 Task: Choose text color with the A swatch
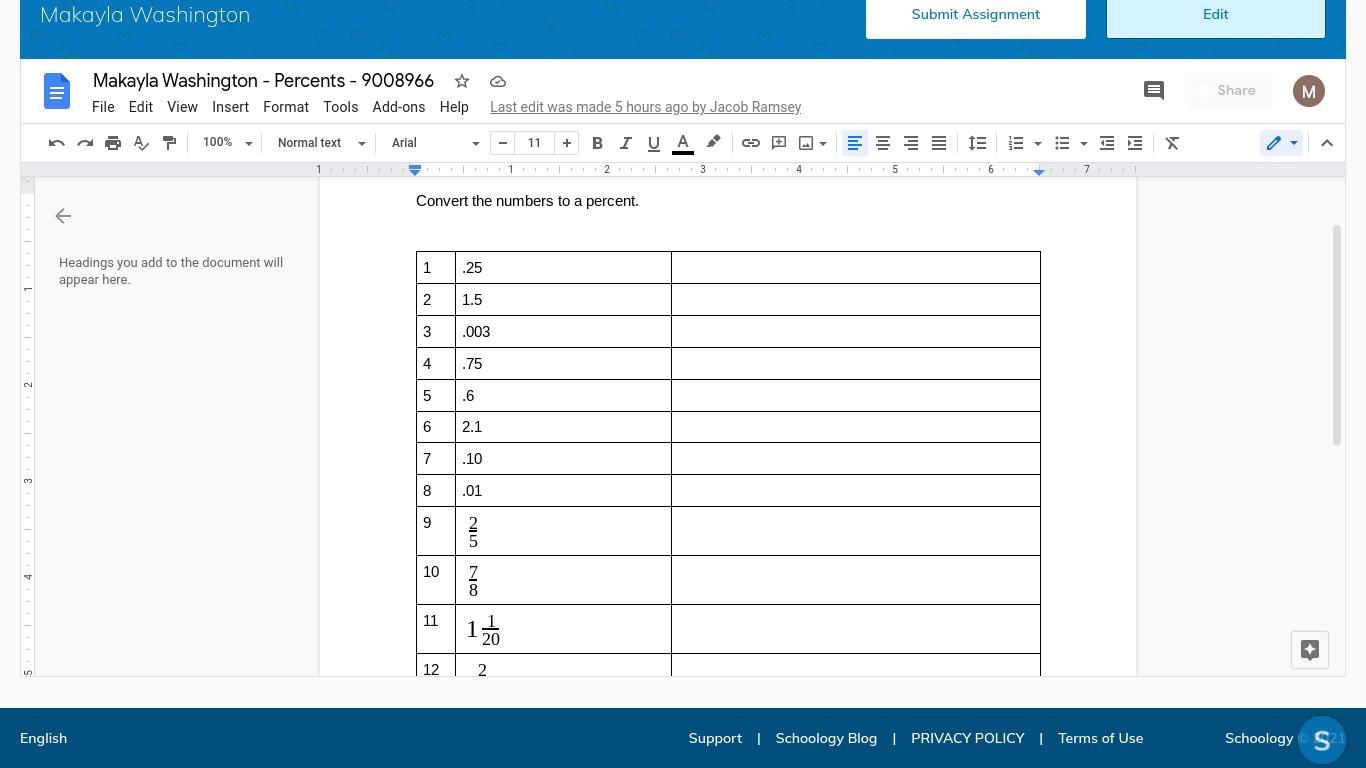[x=683, y=143]
